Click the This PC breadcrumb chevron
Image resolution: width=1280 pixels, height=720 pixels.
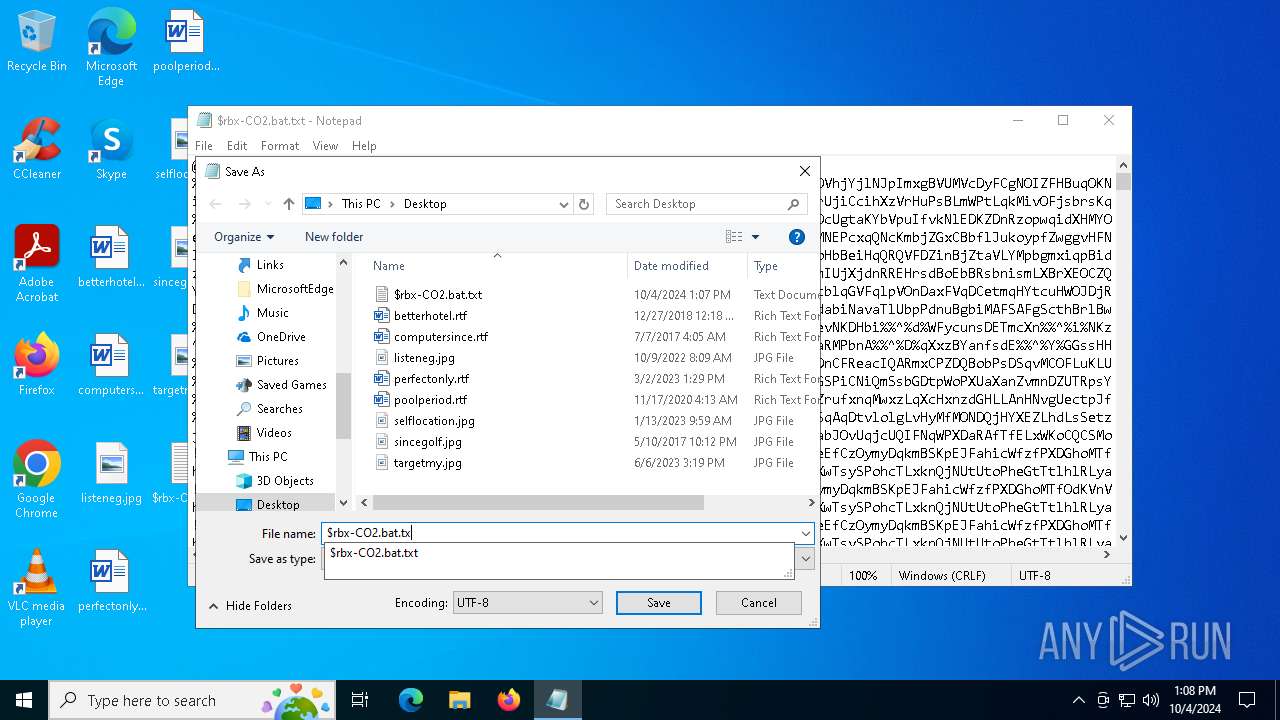pyautogui.click(x=392, y=204)
